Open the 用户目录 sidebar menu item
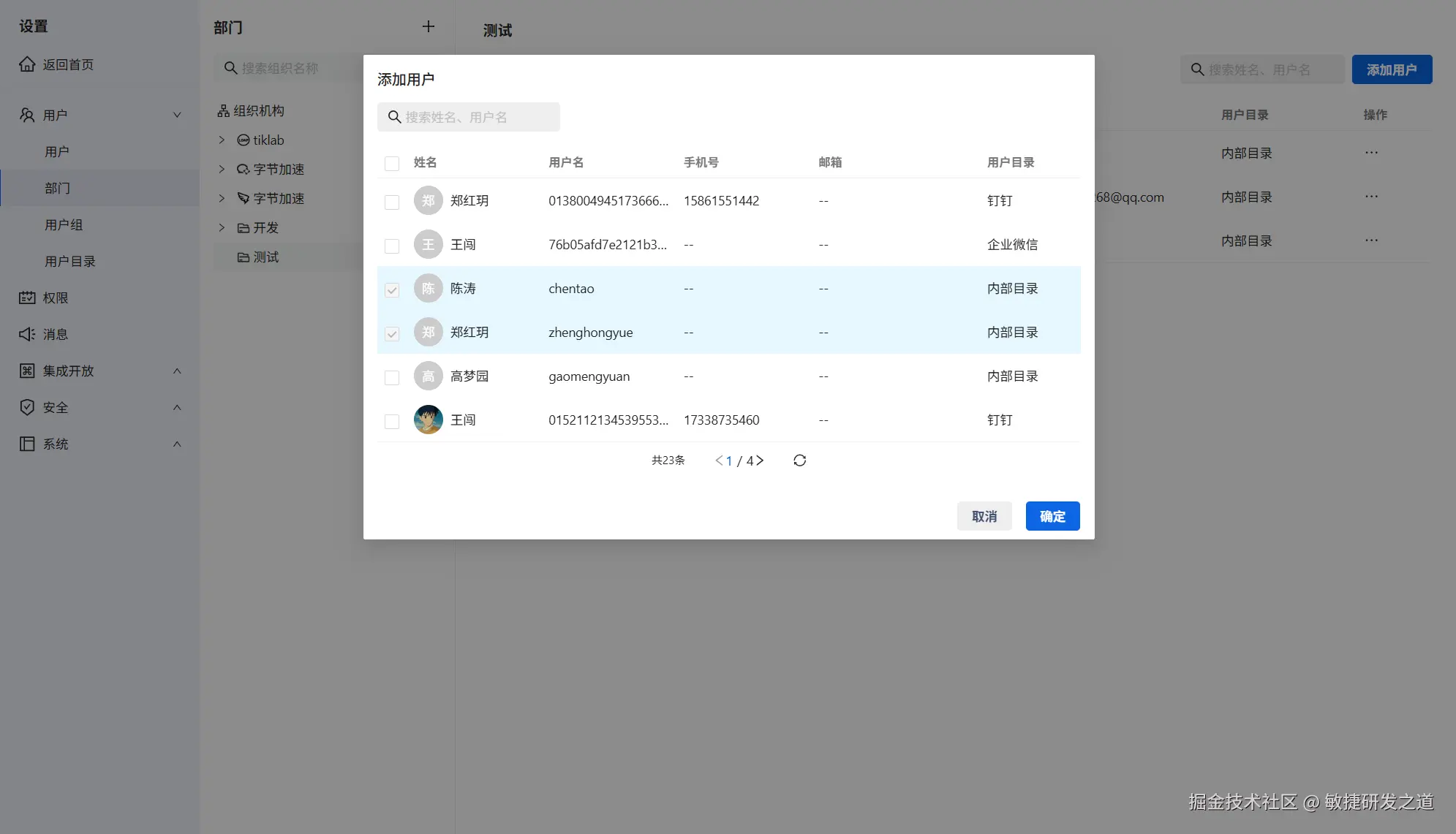 (x=70, y=261)
